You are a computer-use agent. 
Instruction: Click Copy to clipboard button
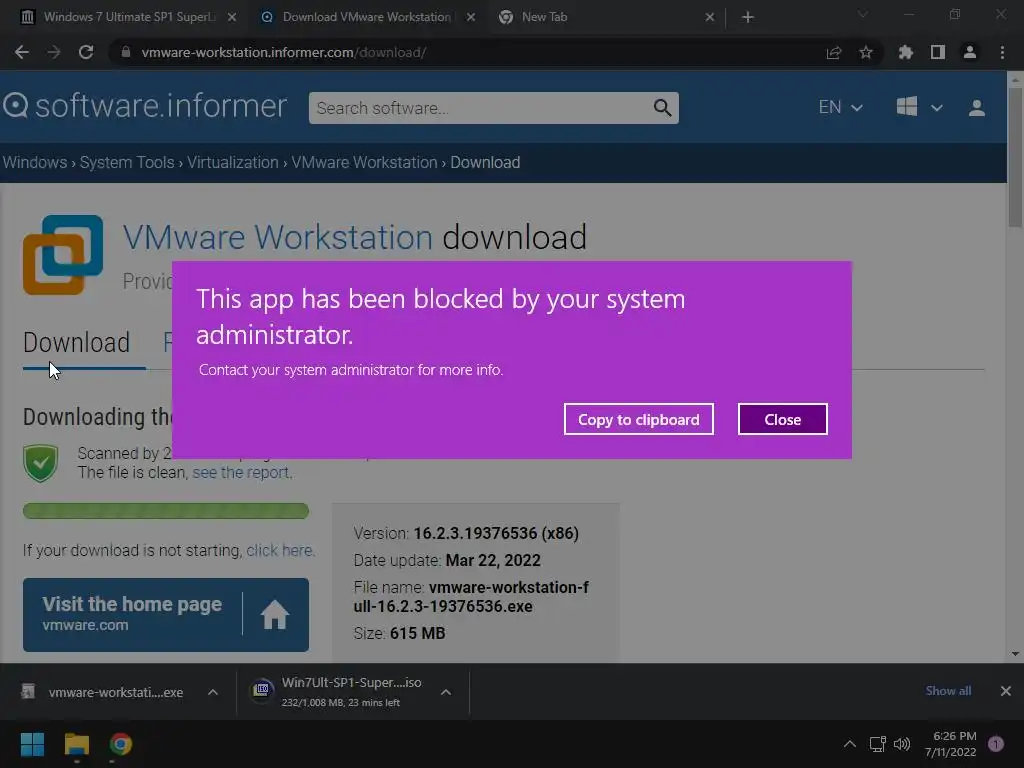639,419
